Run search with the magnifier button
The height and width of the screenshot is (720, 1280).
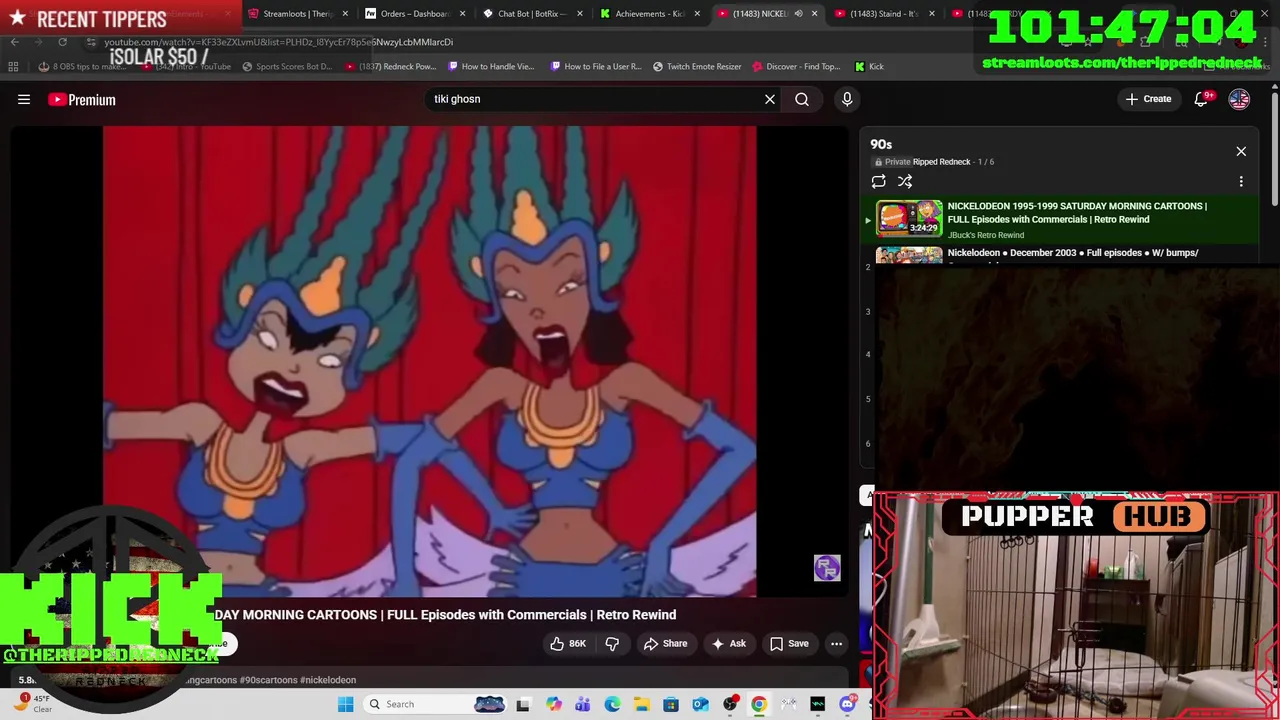click(x=802, y=99)
